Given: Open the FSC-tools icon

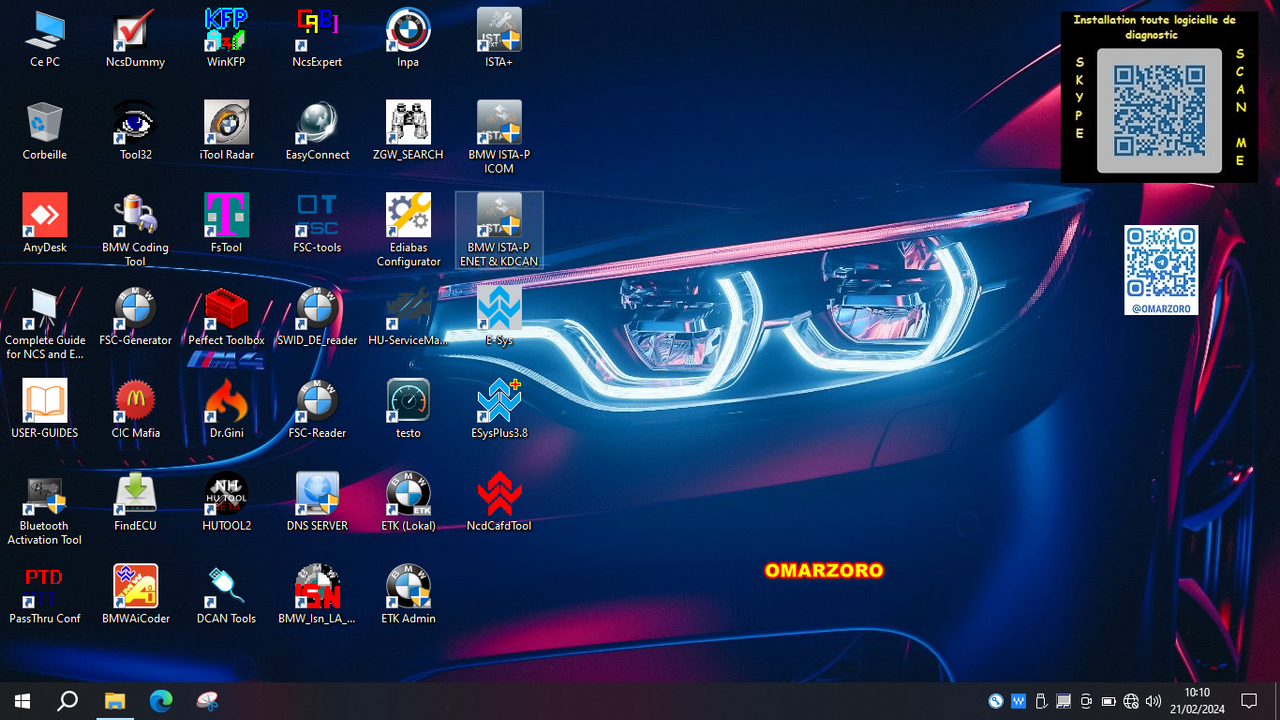Looking at the screenshot, I should tap(317, 224).
